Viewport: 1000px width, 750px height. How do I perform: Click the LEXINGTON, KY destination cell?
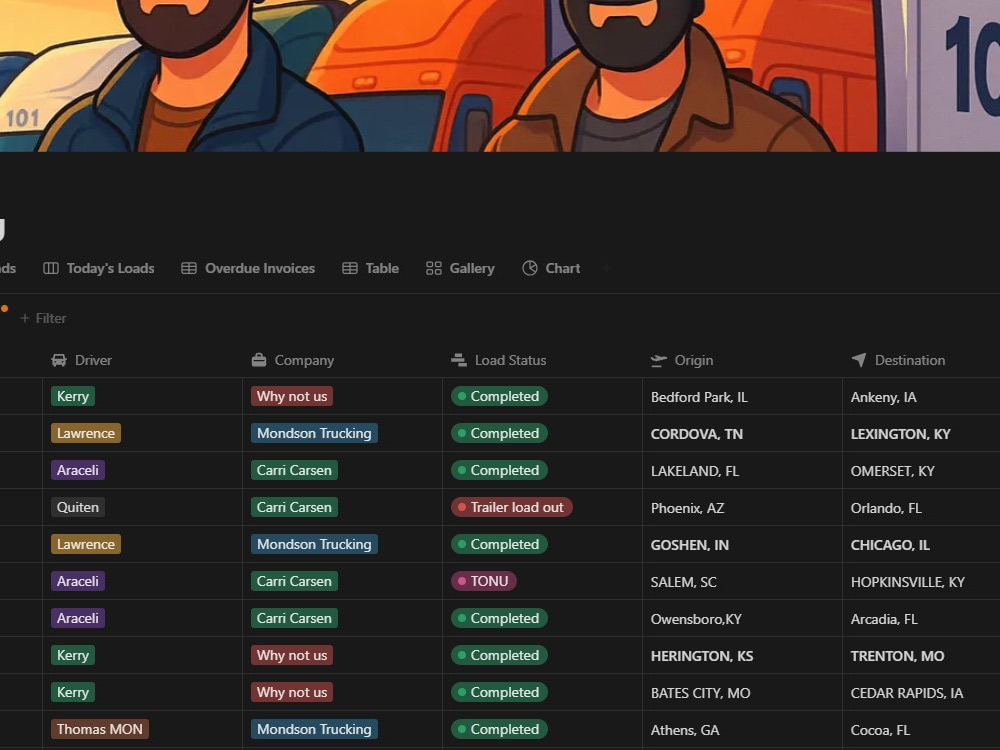click(922, 434)
